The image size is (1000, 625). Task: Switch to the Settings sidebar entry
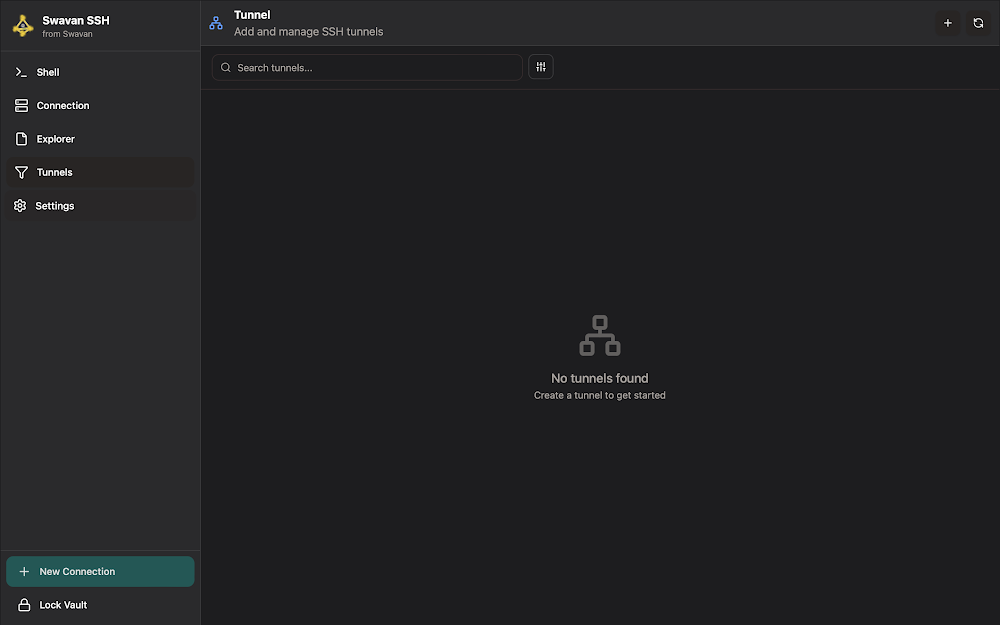(x=55, y=205)
